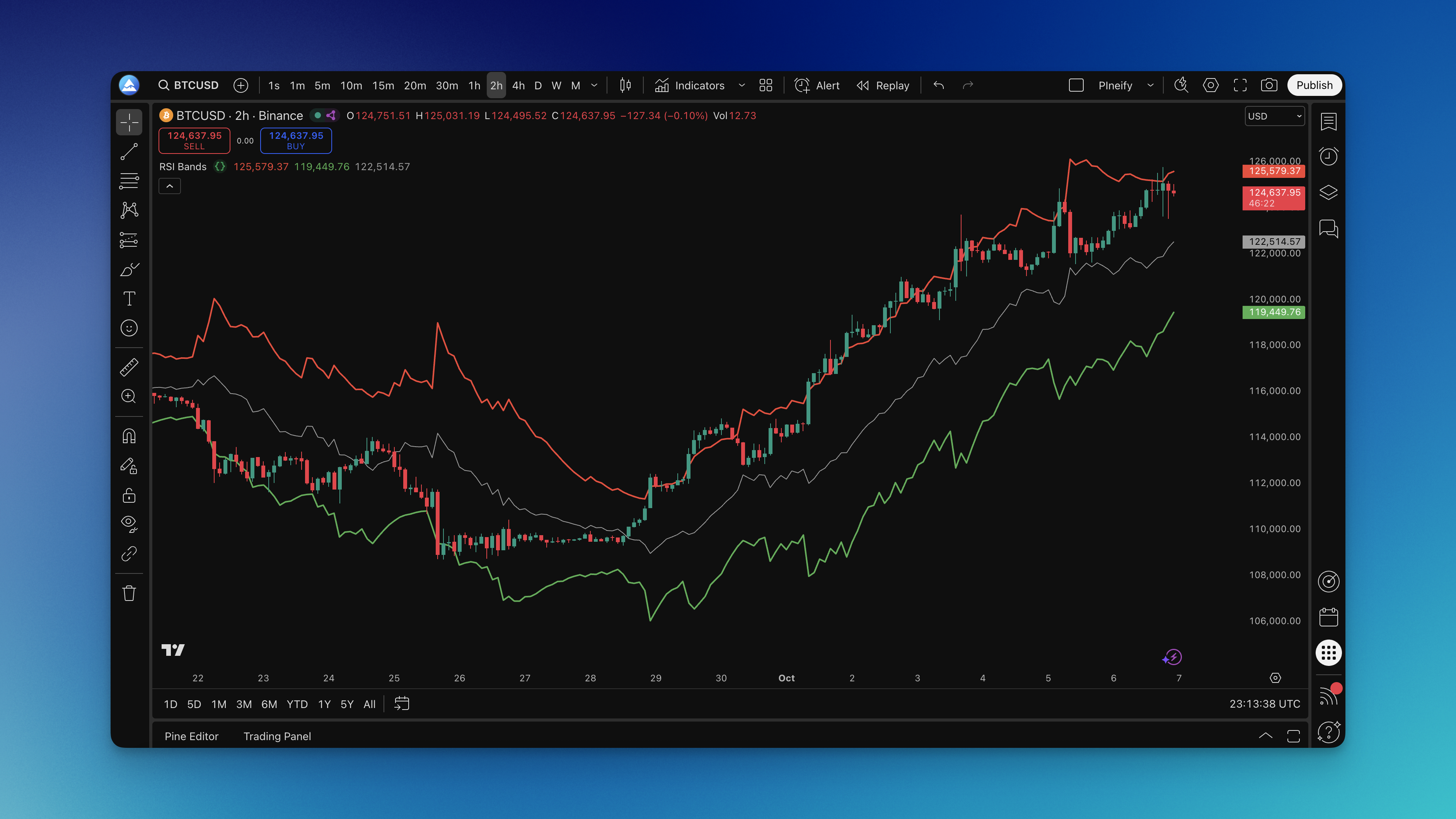This screenshot has width=1456, height=819.
Task: Select the Fibonacci retracement tool
Action: tap(129, 181)
